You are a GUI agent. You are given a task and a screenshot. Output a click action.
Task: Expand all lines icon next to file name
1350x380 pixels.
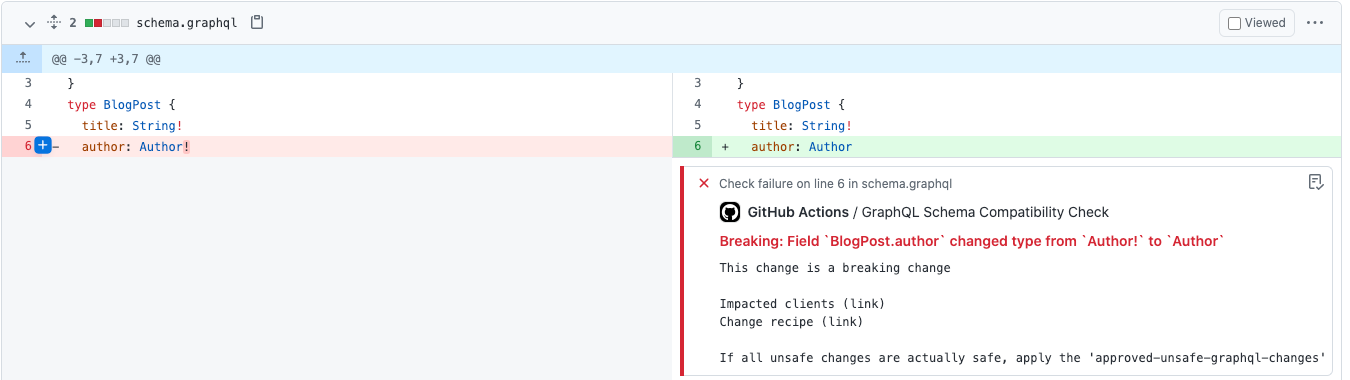click(x=55, y=22)
